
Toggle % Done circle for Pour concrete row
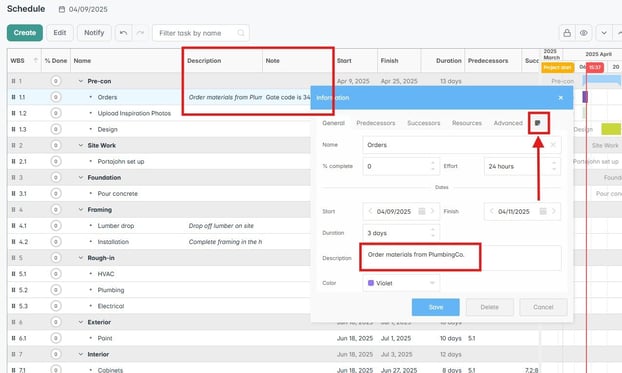click(56, 194)
